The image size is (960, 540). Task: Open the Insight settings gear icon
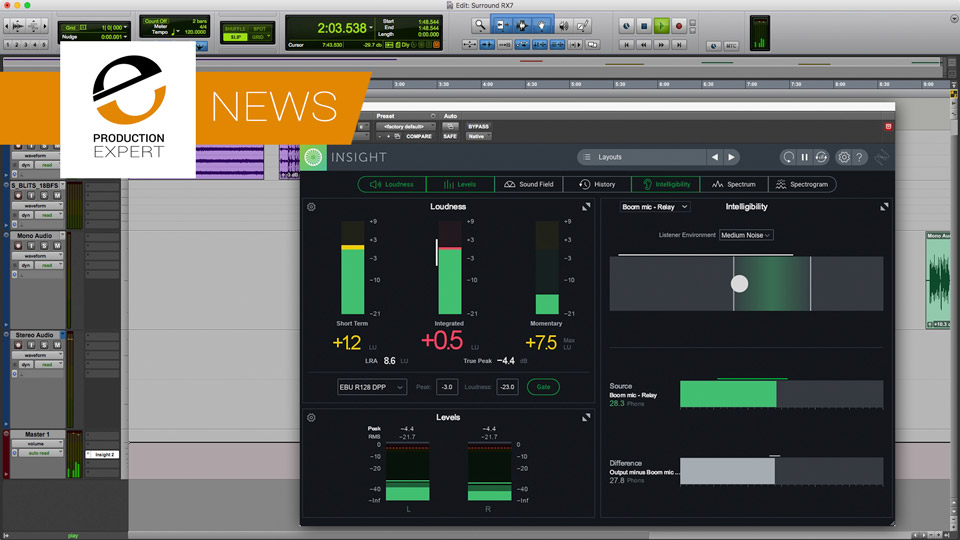(844, 157)
